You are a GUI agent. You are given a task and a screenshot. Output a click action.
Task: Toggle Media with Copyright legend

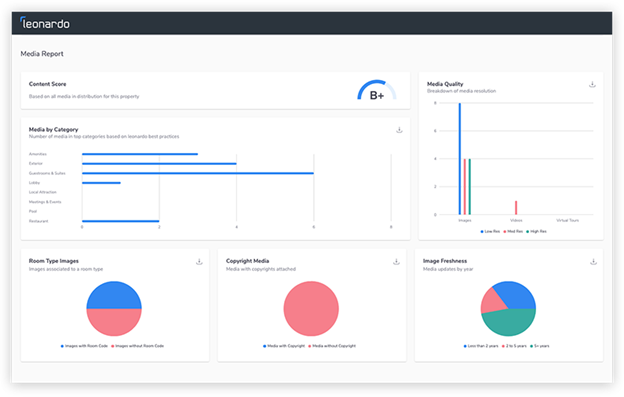(284, 346)
